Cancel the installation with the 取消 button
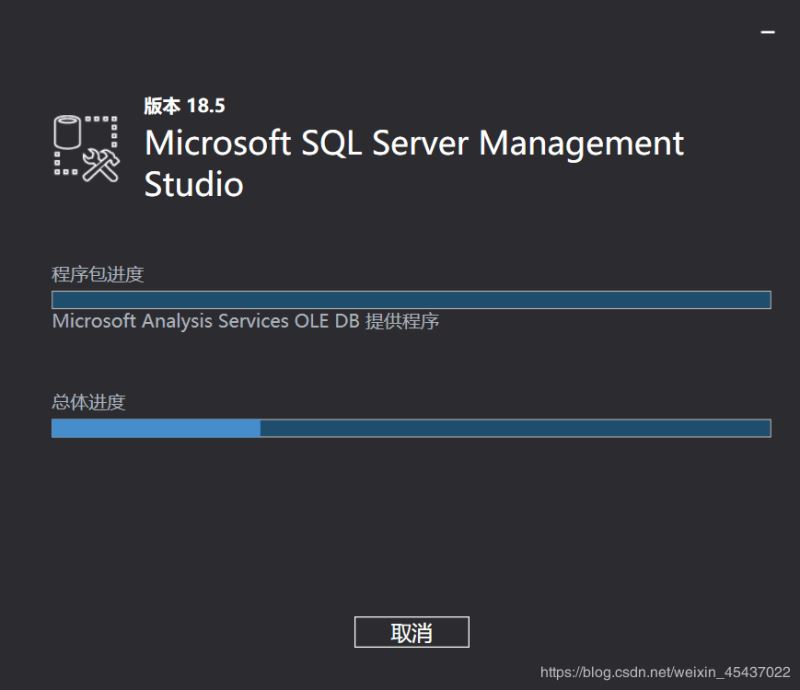Image resolution: width=800 pixels, height=690 pixels. (x=411, y=632)
